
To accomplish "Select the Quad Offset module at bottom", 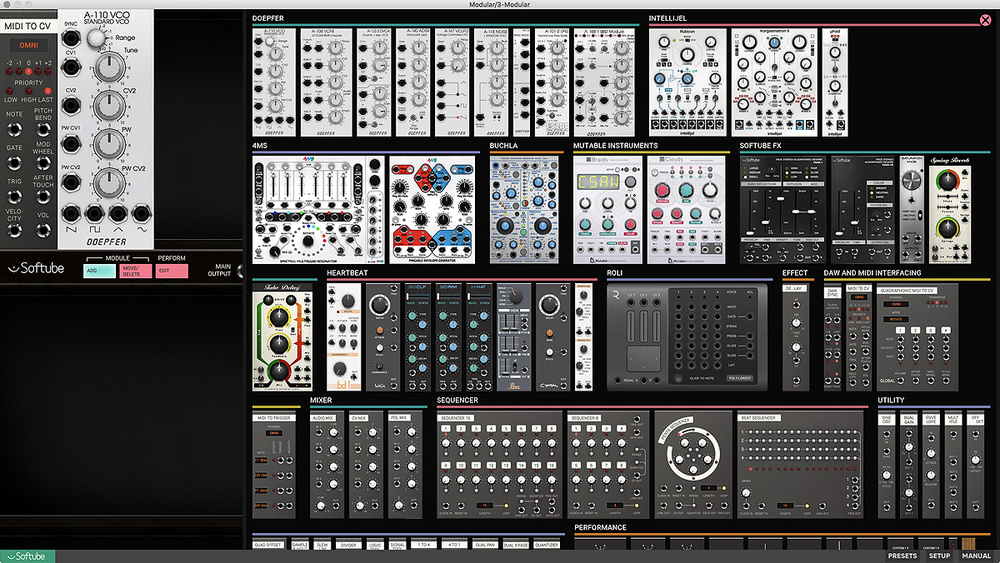I will pyautogui.click(x=268, y=545).
